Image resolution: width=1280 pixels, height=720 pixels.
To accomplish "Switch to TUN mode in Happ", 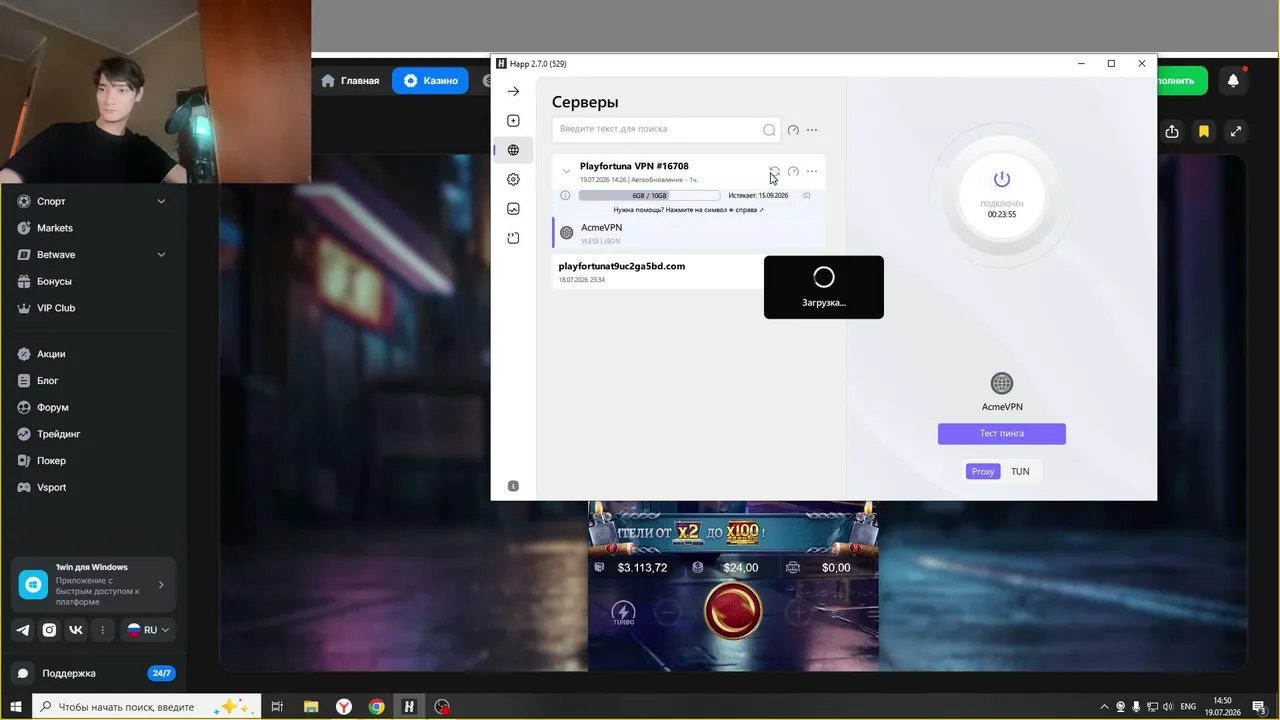I will click(x=1020, y=471).
